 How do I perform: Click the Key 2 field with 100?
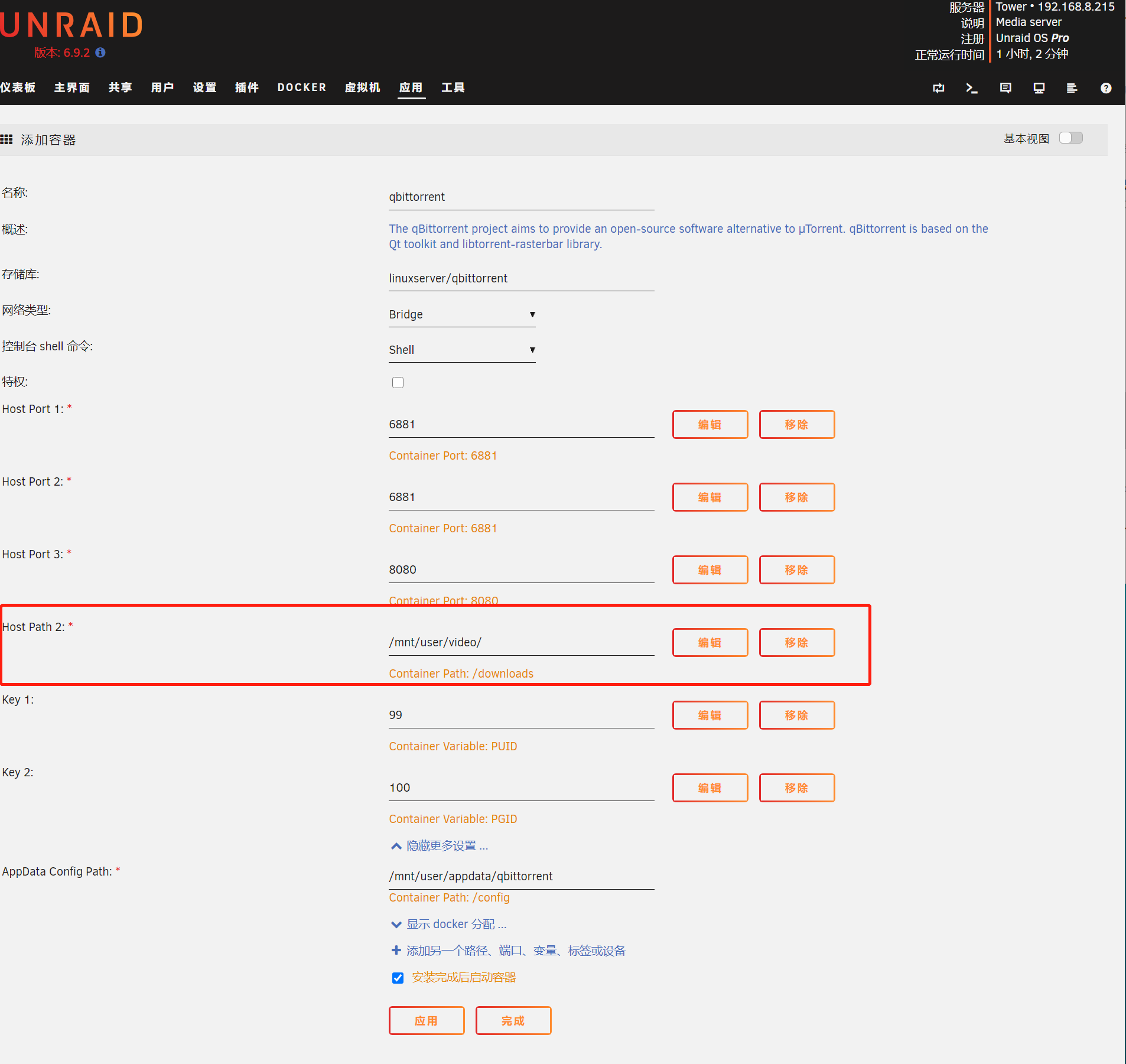tap(521, 788)
